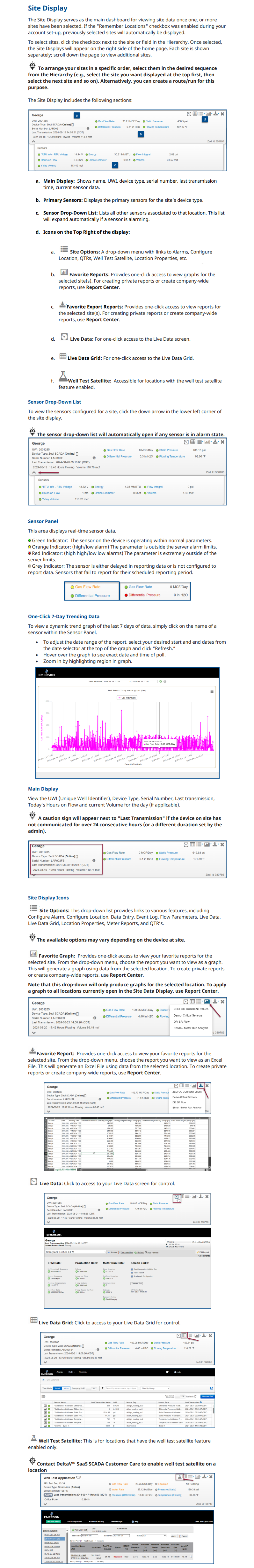The height and width of the screenshot is (1568, 254).
Task: Click Orifice Diameter sensor in panel showing 408.16 psi
Action: click(105, 492)
